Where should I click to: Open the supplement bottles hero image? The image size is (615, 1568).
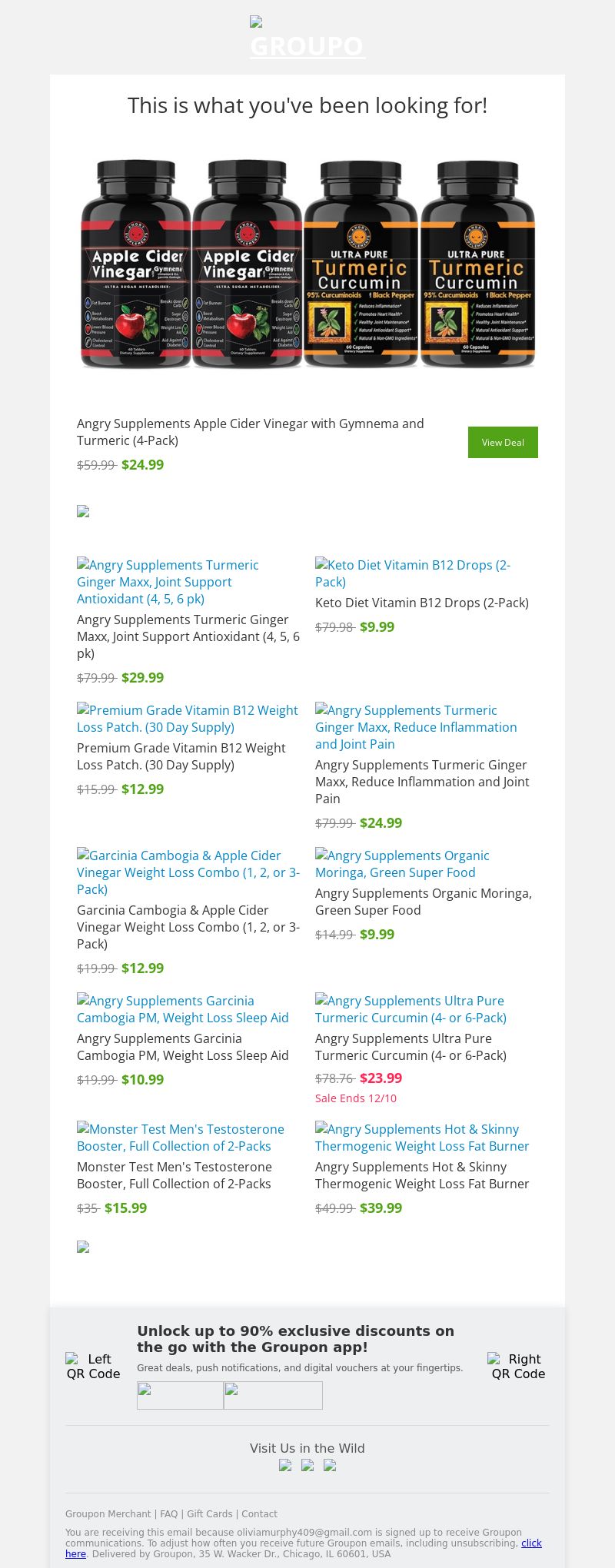pyautogui.click(x=307, y=264)
